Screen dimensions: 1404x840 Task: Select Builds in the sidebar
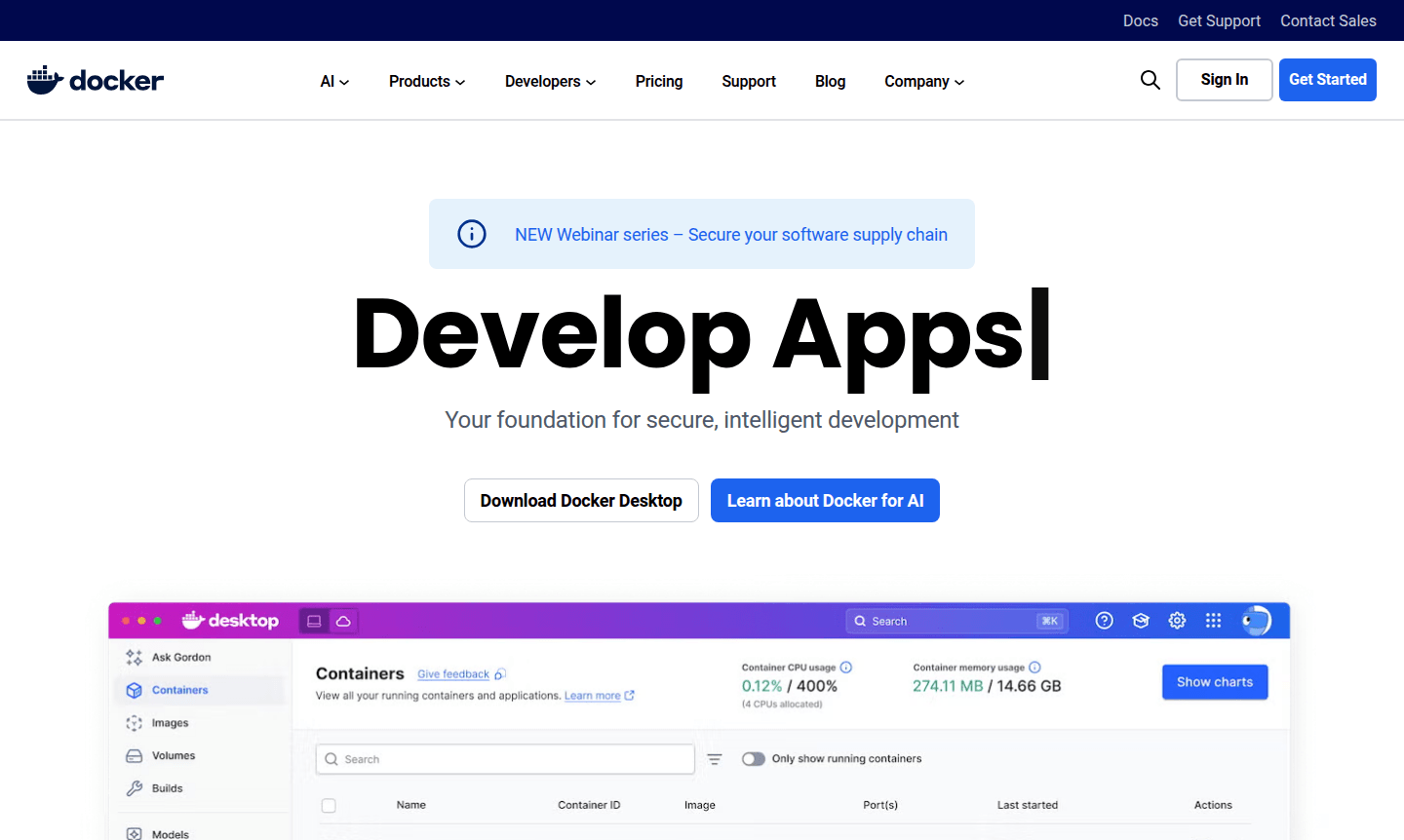coord(166,788)
